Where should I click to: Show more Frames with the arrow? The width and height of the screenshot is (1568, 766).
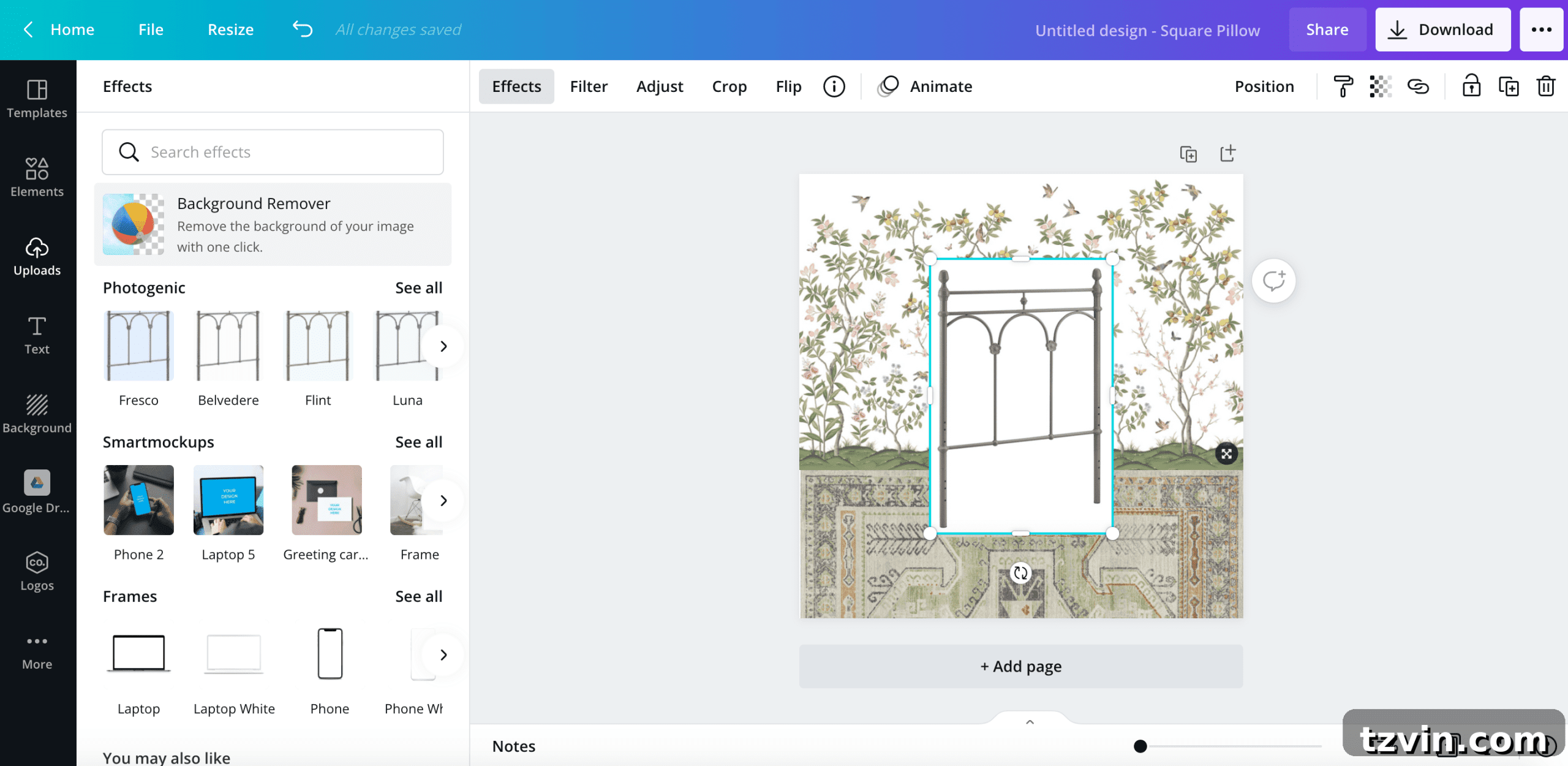pyautogui.click(x=443, y=655)
